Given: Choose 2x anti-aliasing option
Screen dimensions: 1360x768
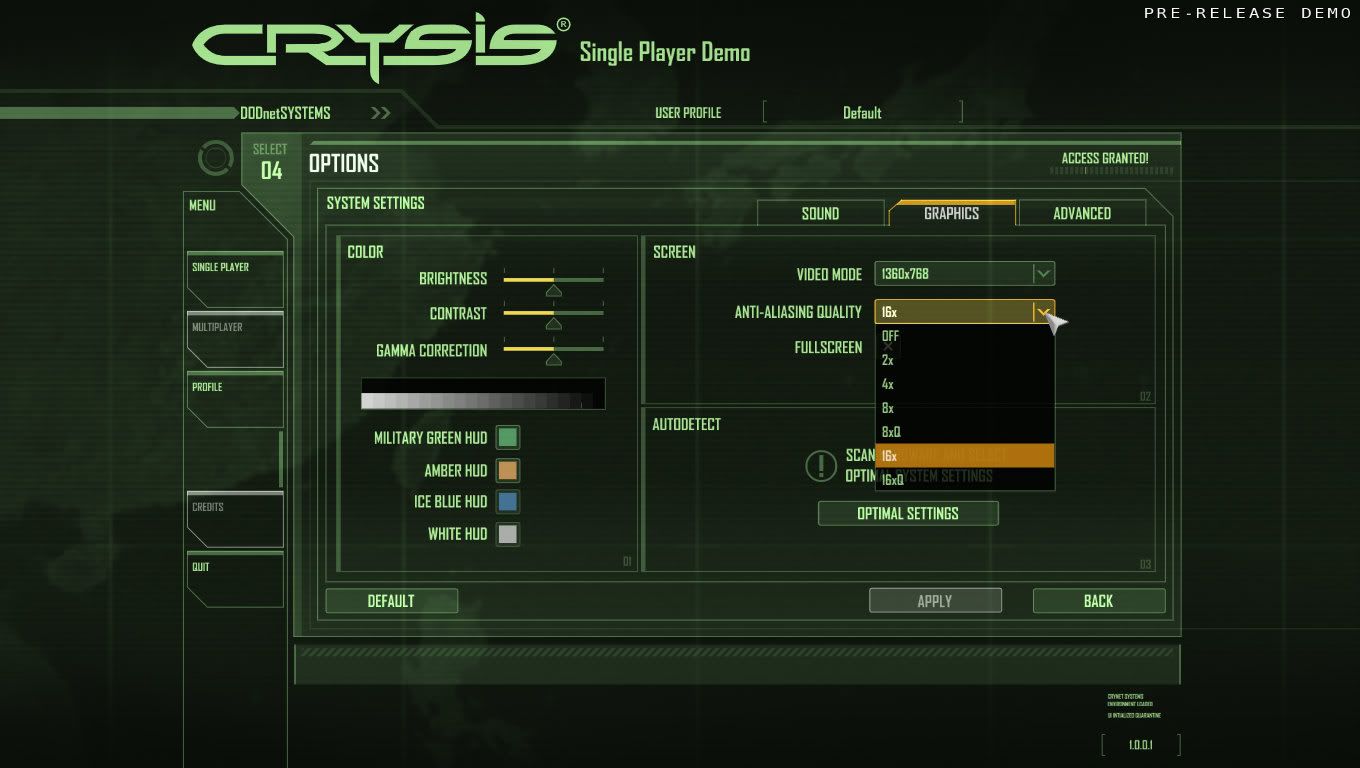Looking at the screenshot, I should click(964, 360).
